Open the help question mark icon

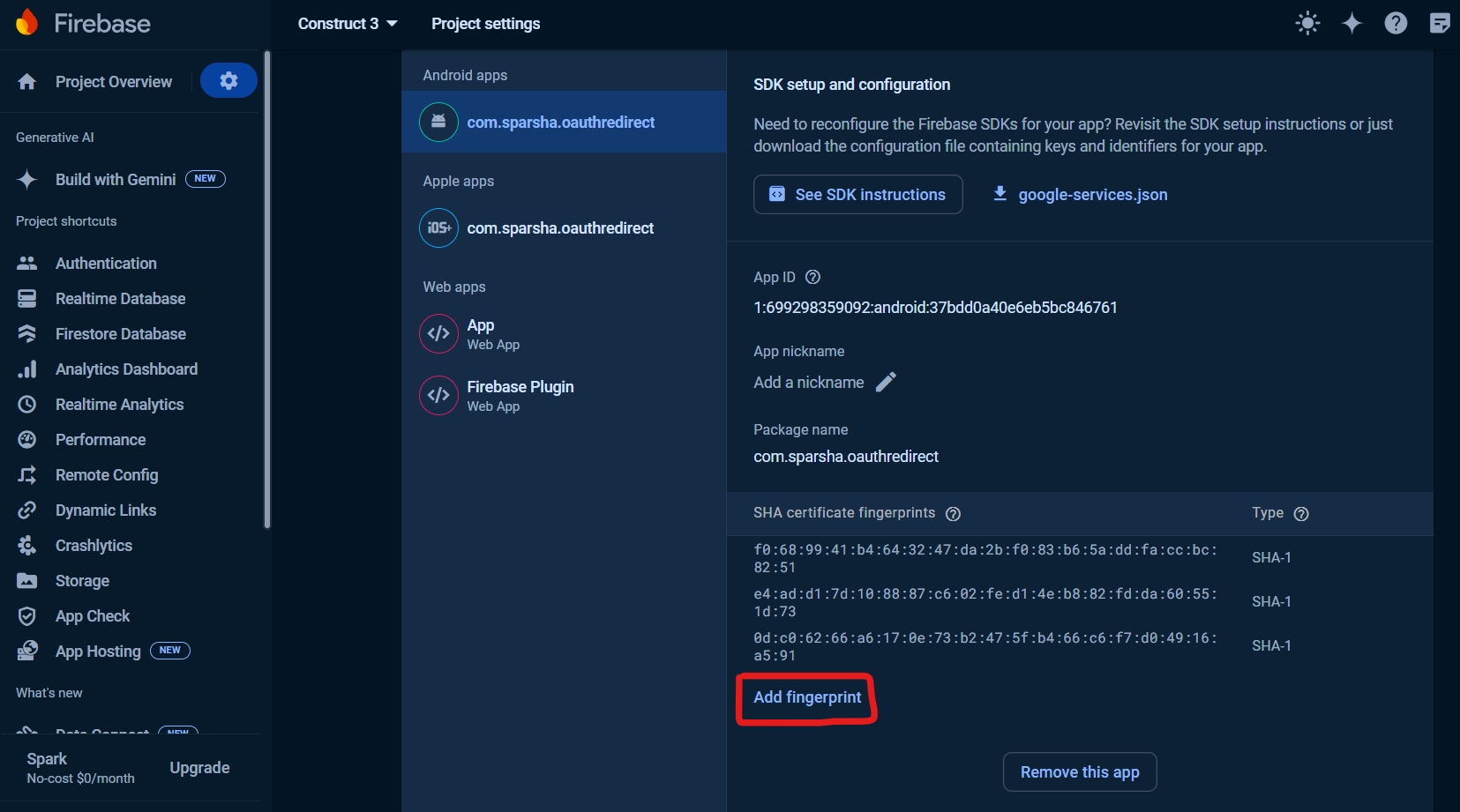tap(1396, 23)
